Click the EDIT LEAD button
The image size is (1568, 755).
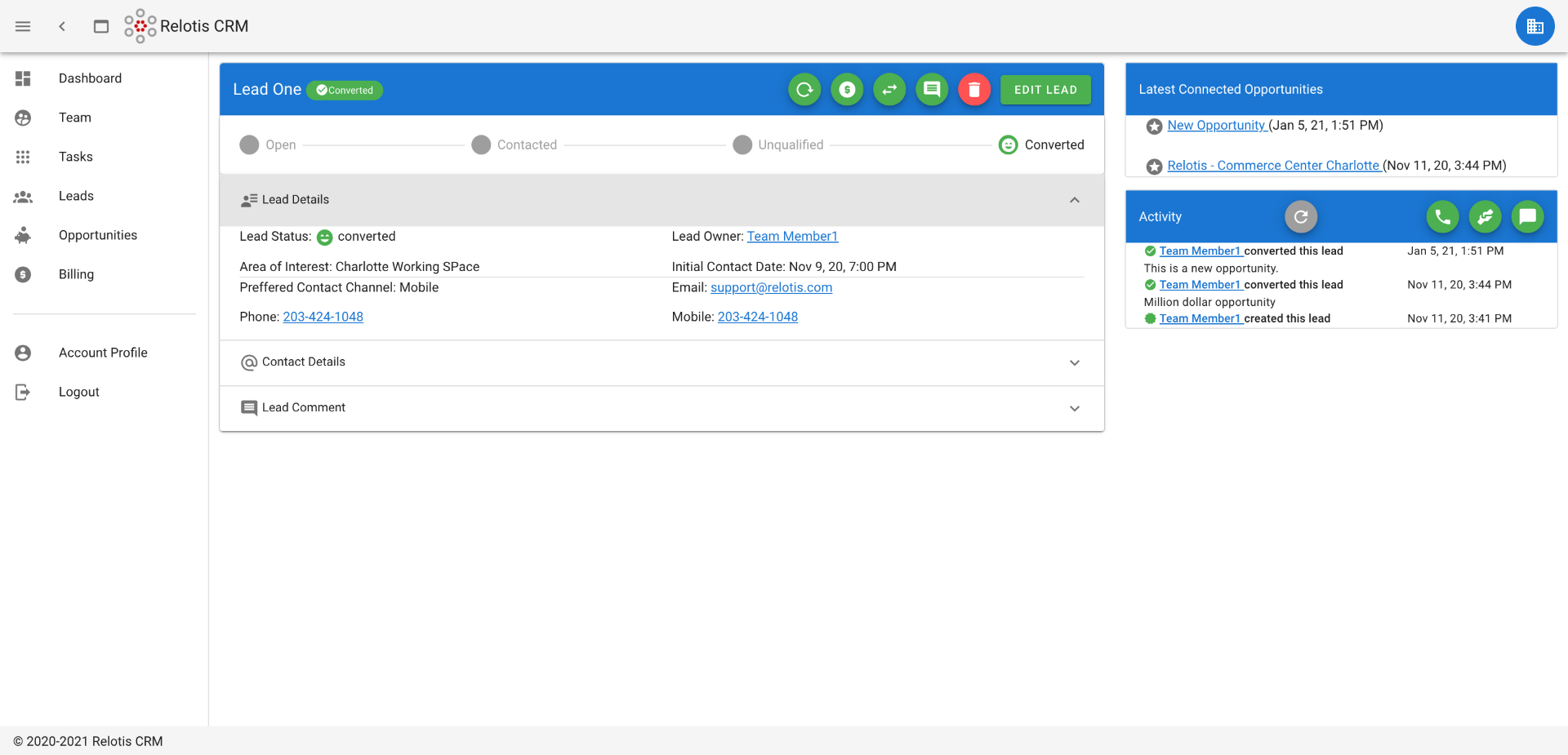pos(1045,89)
